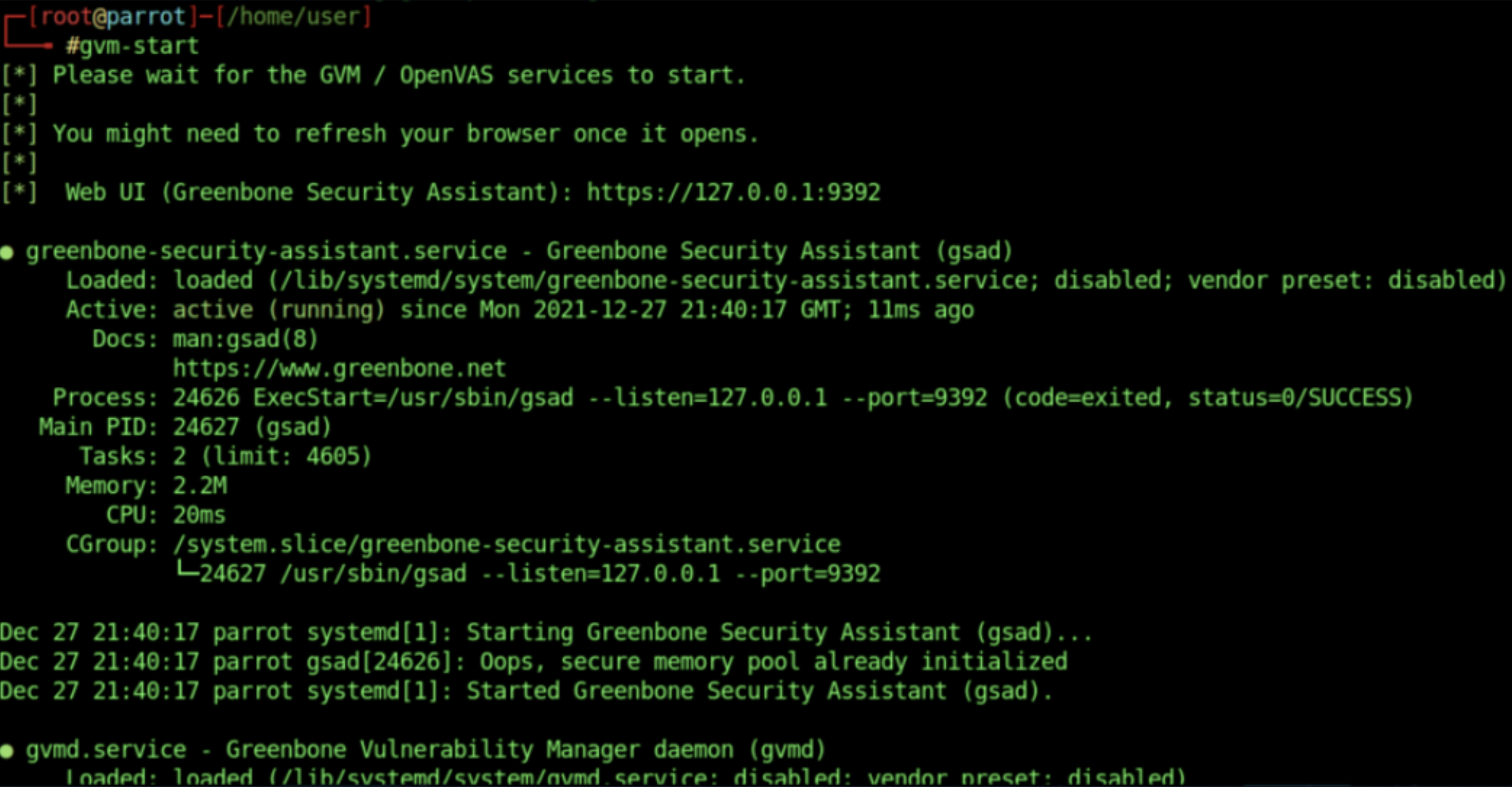Click the "active (running)" status text
The height and width of the screenshot is (787, 1512).
coord(279,310)
